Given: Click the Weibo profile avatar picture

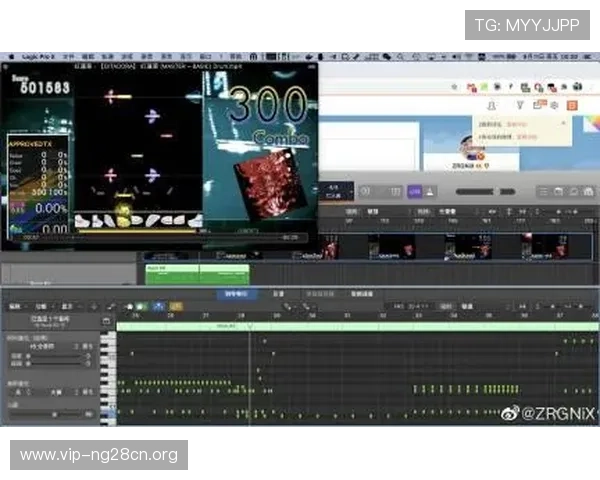Looking at the screenshot, I should (473, 148).
